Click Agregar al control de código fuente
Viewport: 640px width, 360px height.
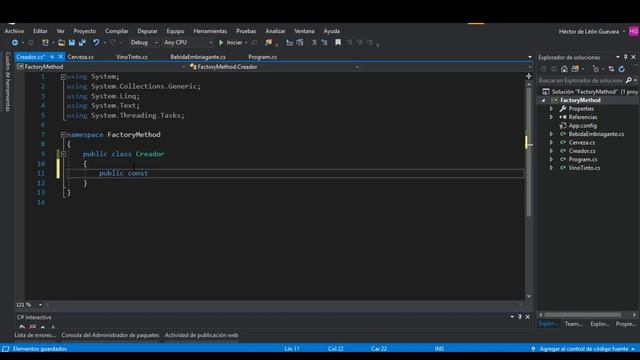pos(584,349)
